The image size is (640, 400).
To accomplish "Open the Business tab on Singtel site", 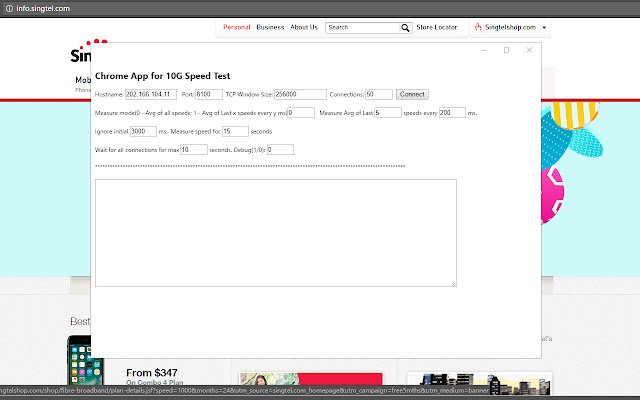I will (270, 27).
